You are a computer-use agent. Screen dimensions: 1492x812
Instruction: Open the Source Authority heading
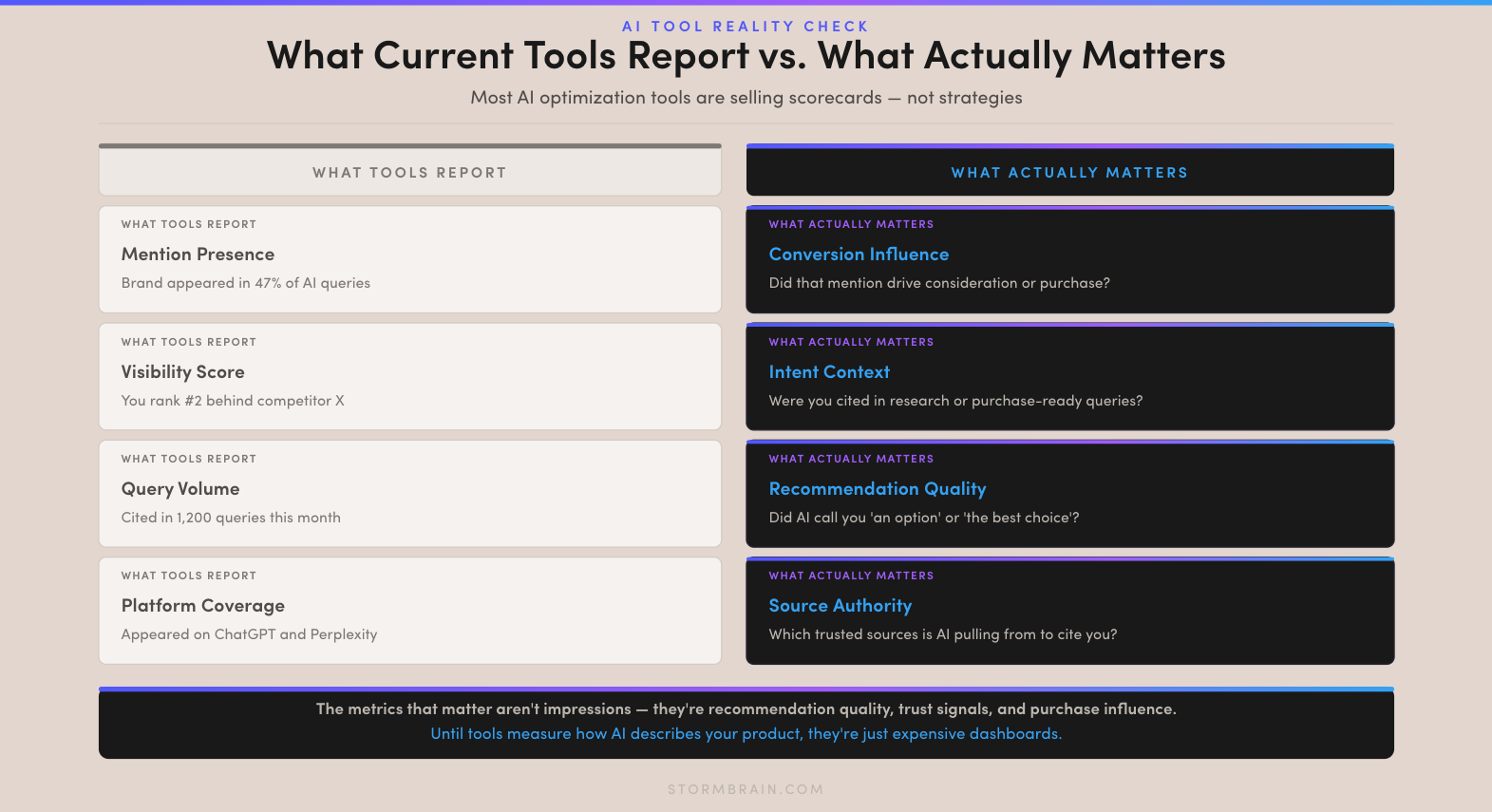pos(840,606)
